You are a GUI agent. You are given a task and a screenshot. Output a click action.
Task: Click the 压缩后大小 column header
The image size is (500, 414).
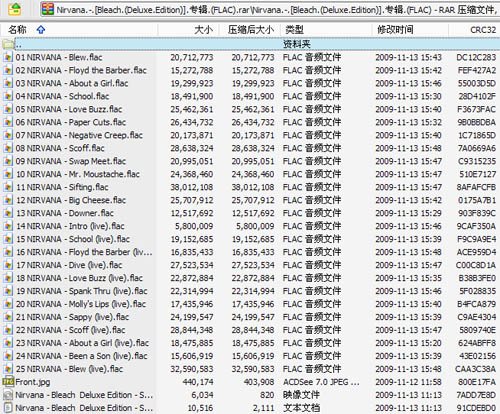tap(251, 30)
